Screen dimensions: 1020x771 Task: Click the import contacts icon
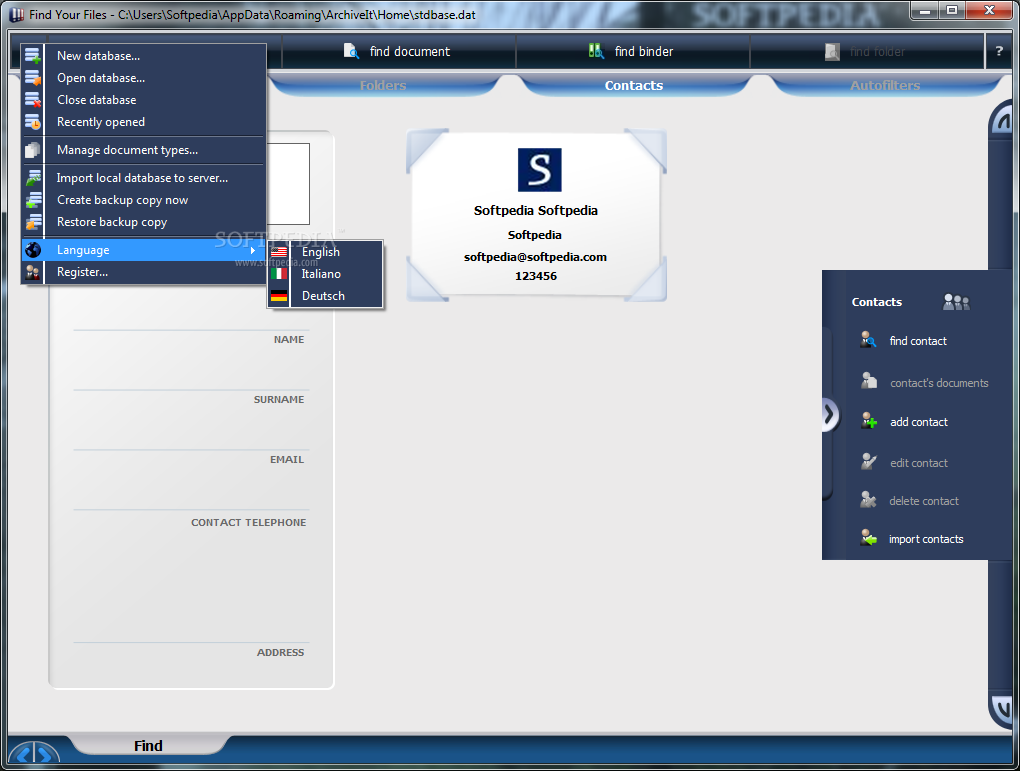click(868, 537)
